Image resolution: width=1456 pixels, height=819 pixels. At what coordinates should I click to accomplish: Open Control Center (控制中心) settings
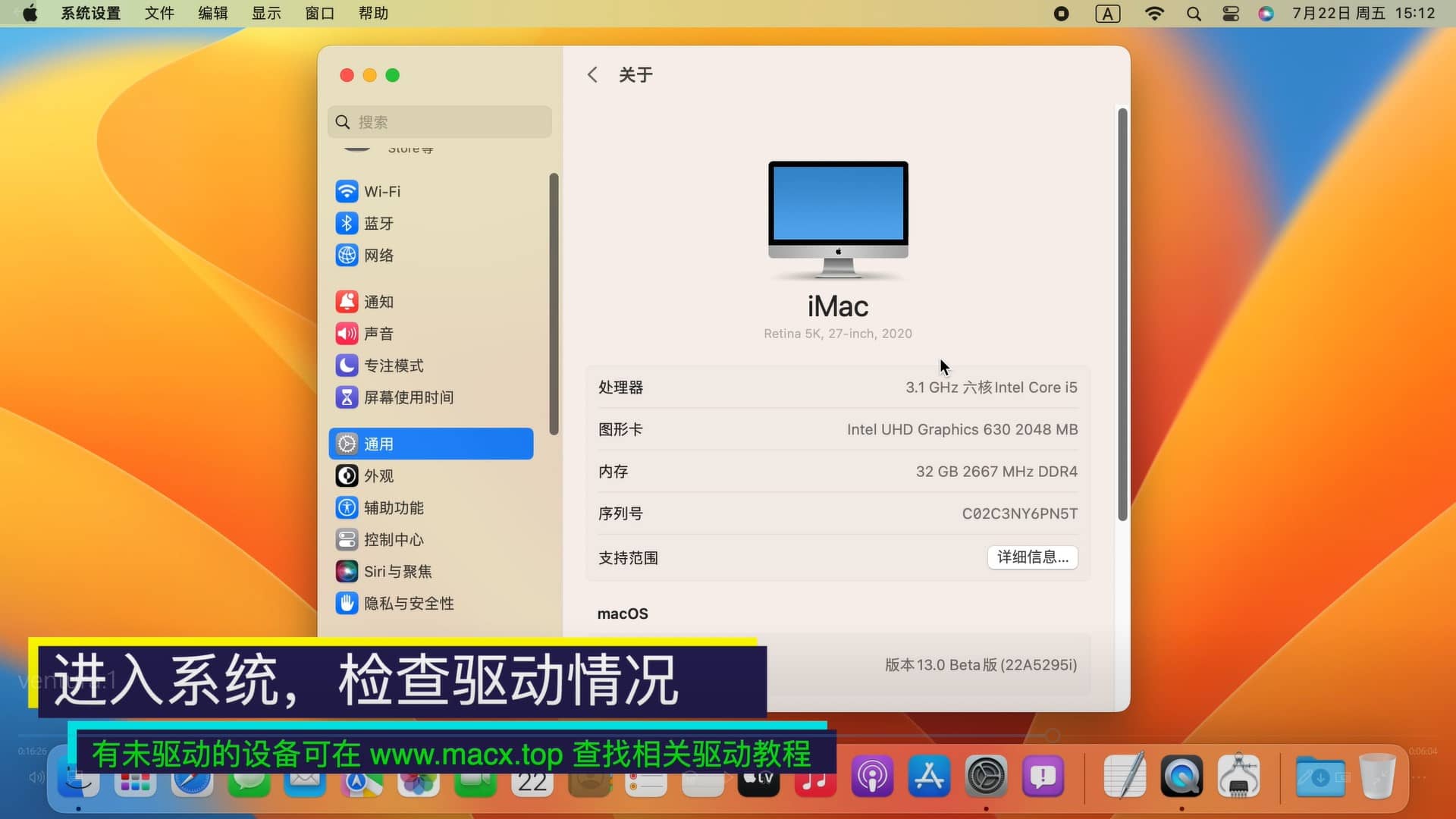[x=393, y=540]
